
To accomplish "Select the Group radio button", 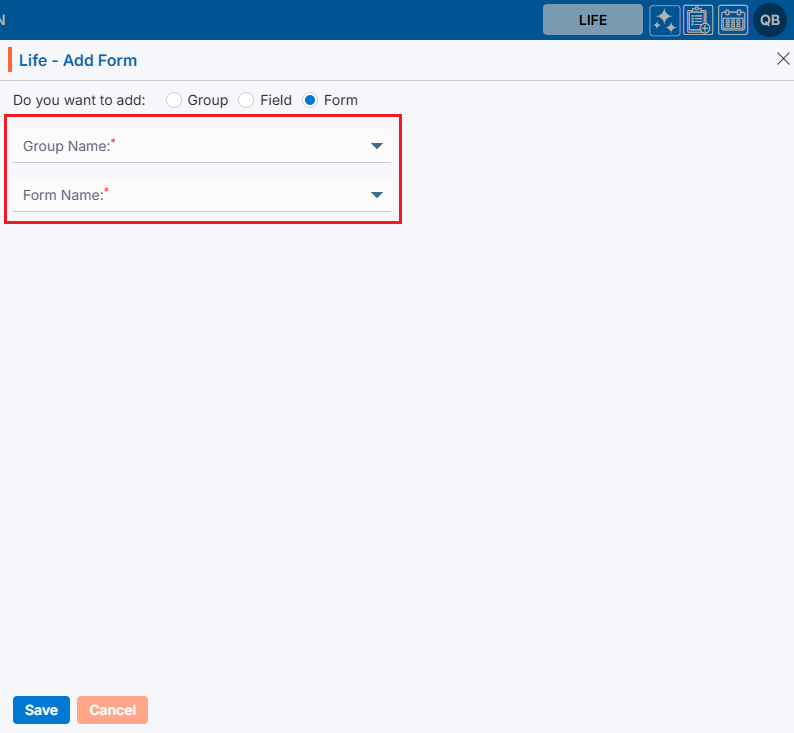I will pyautogui.click(x=174, y=100).
